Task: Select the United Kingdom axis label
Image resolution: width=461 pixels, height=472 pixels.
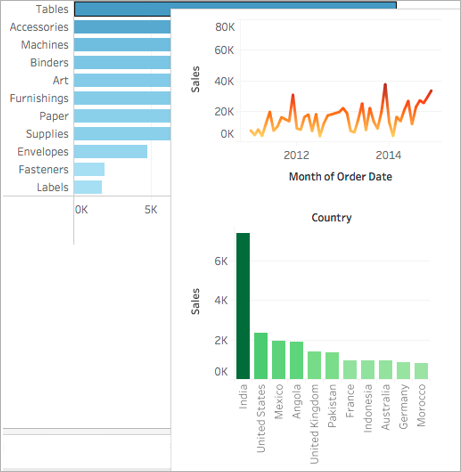Action: (315, 424)
